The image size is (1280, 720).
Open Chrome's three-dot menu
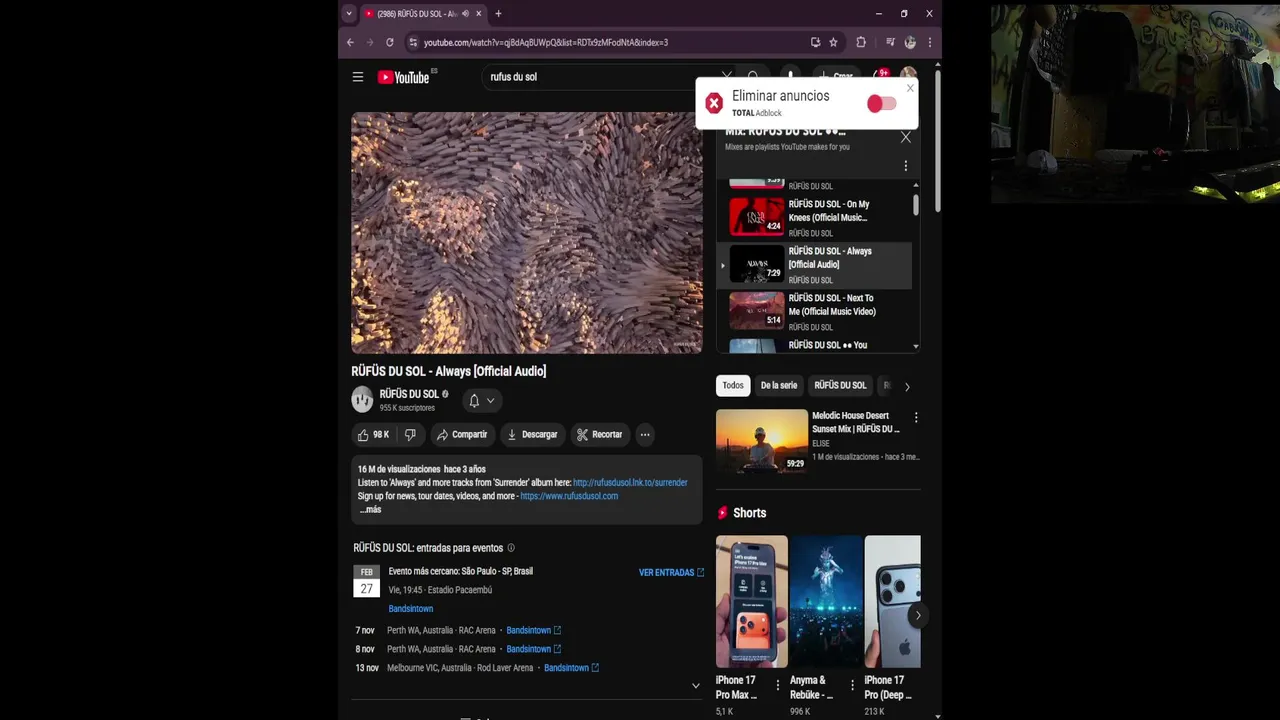click(x=930, y=42)
